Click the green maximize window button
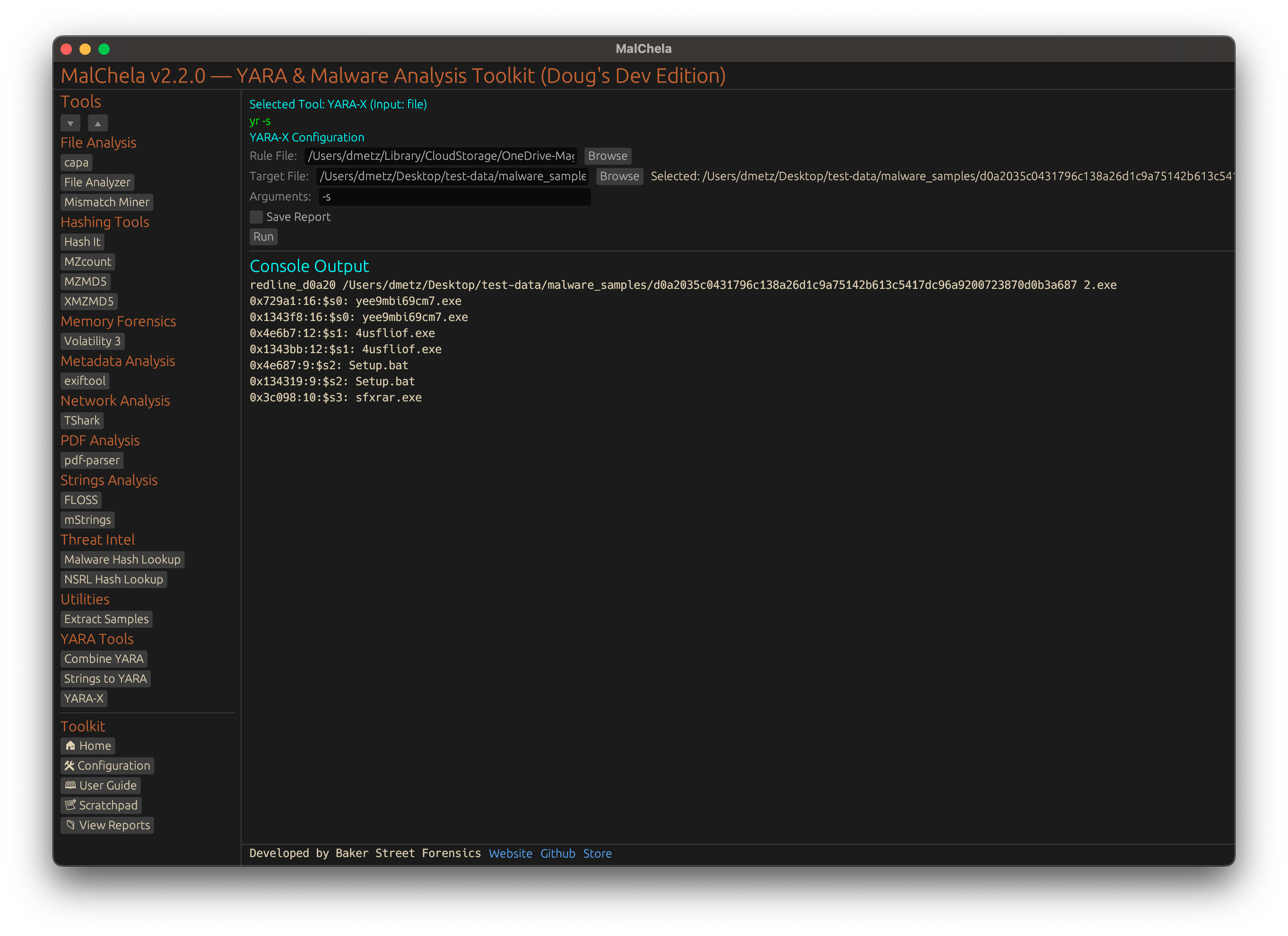This screenshot has height=936, width=1288. (104, 49)
